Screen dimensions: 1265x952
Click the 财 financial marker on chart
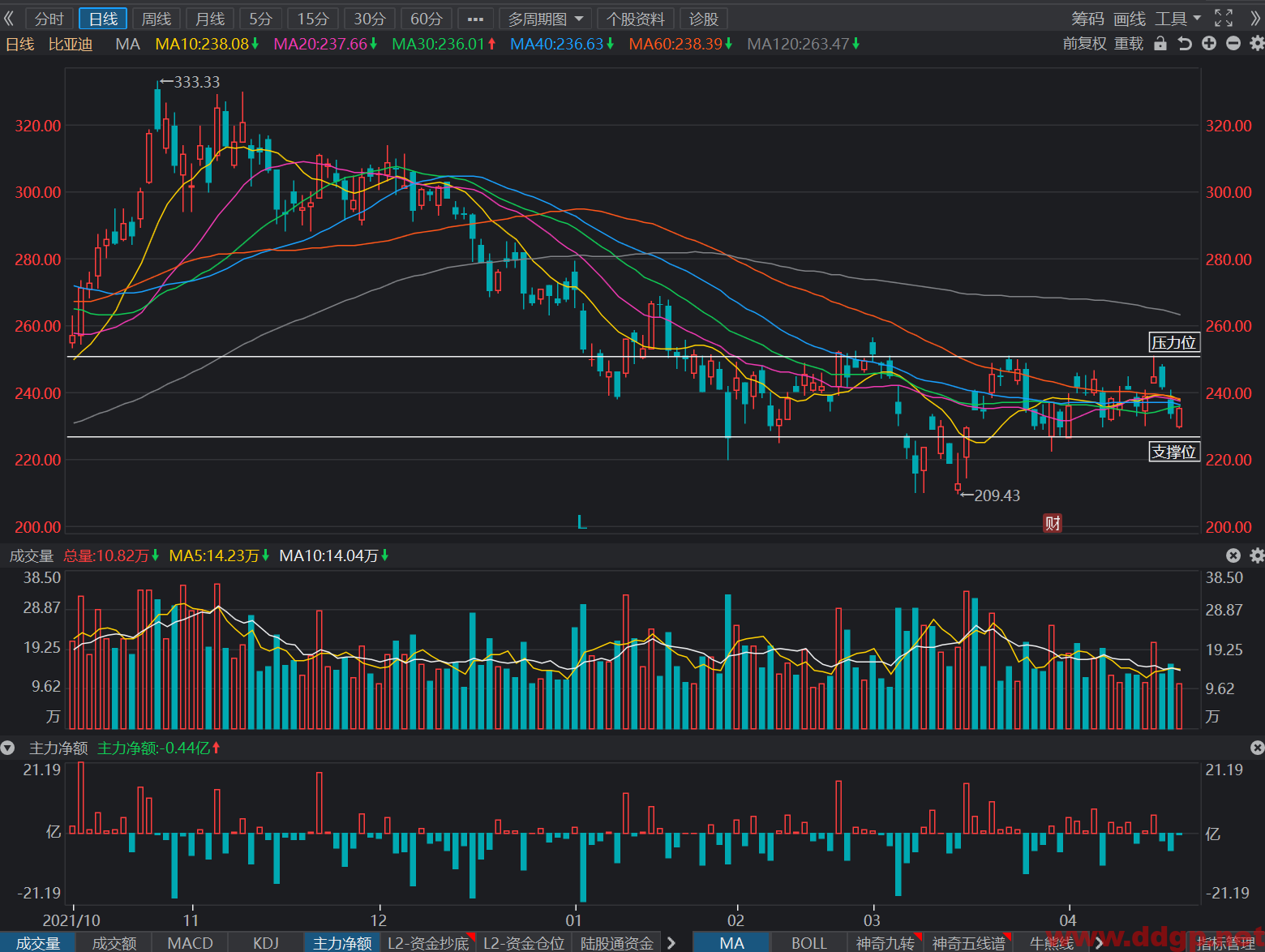(1053, 523)
